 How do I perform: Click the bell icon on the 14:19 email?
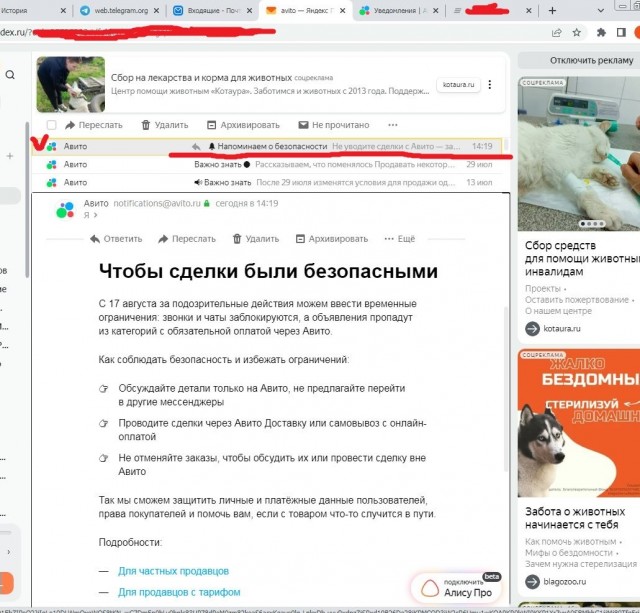pyautogui.click(x=211, y=146)
